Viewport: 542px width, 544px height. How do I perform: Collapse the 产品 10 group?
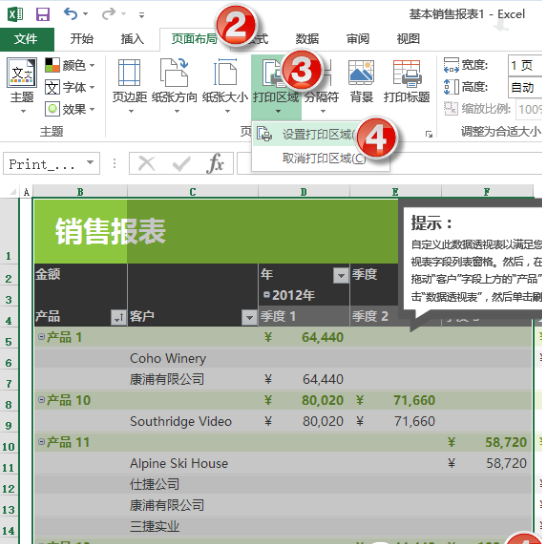point(41,400)
